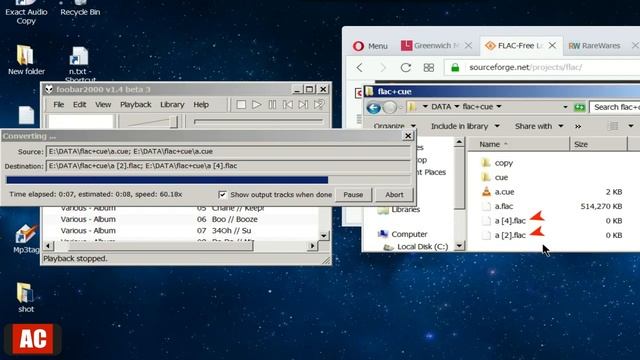Click the foobar2000 seek bar
This screenshot has width=640, height=360.
[258, 122]
